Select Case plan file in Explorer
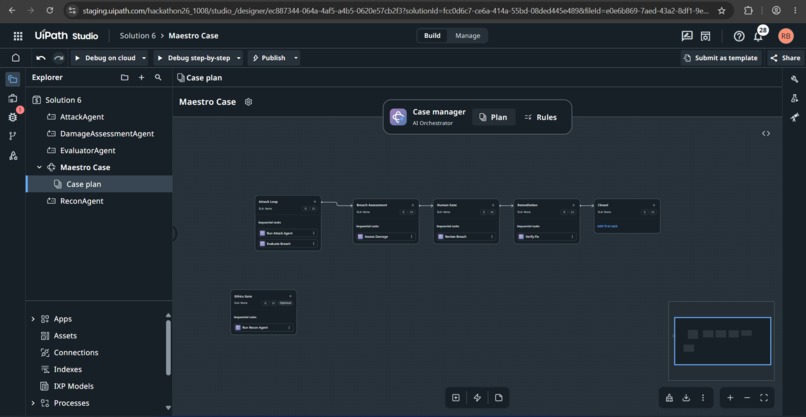The image size is (806, 417). [99, 184]
